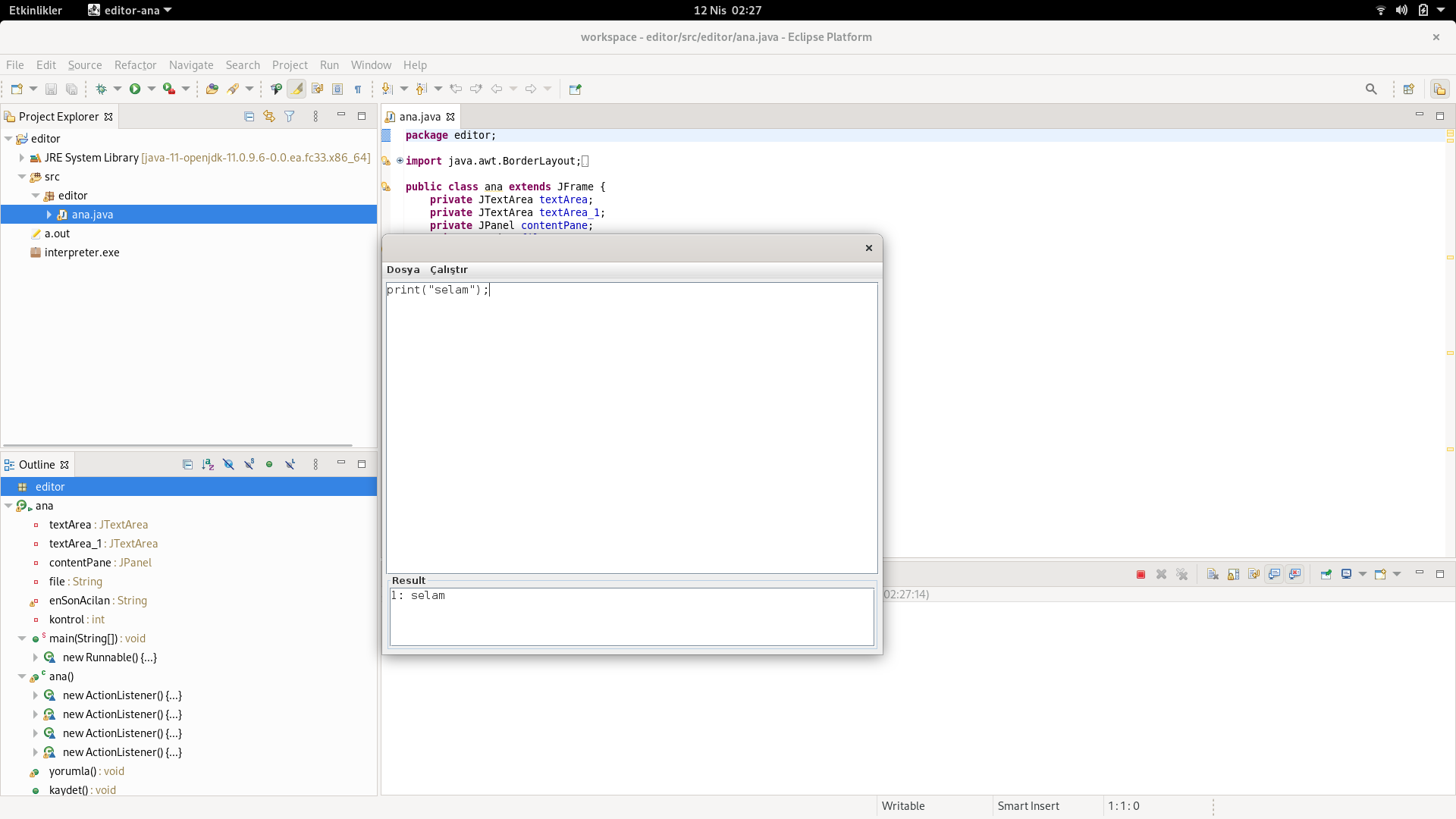Click Collapse All in Project Explorer

point(249,116)
